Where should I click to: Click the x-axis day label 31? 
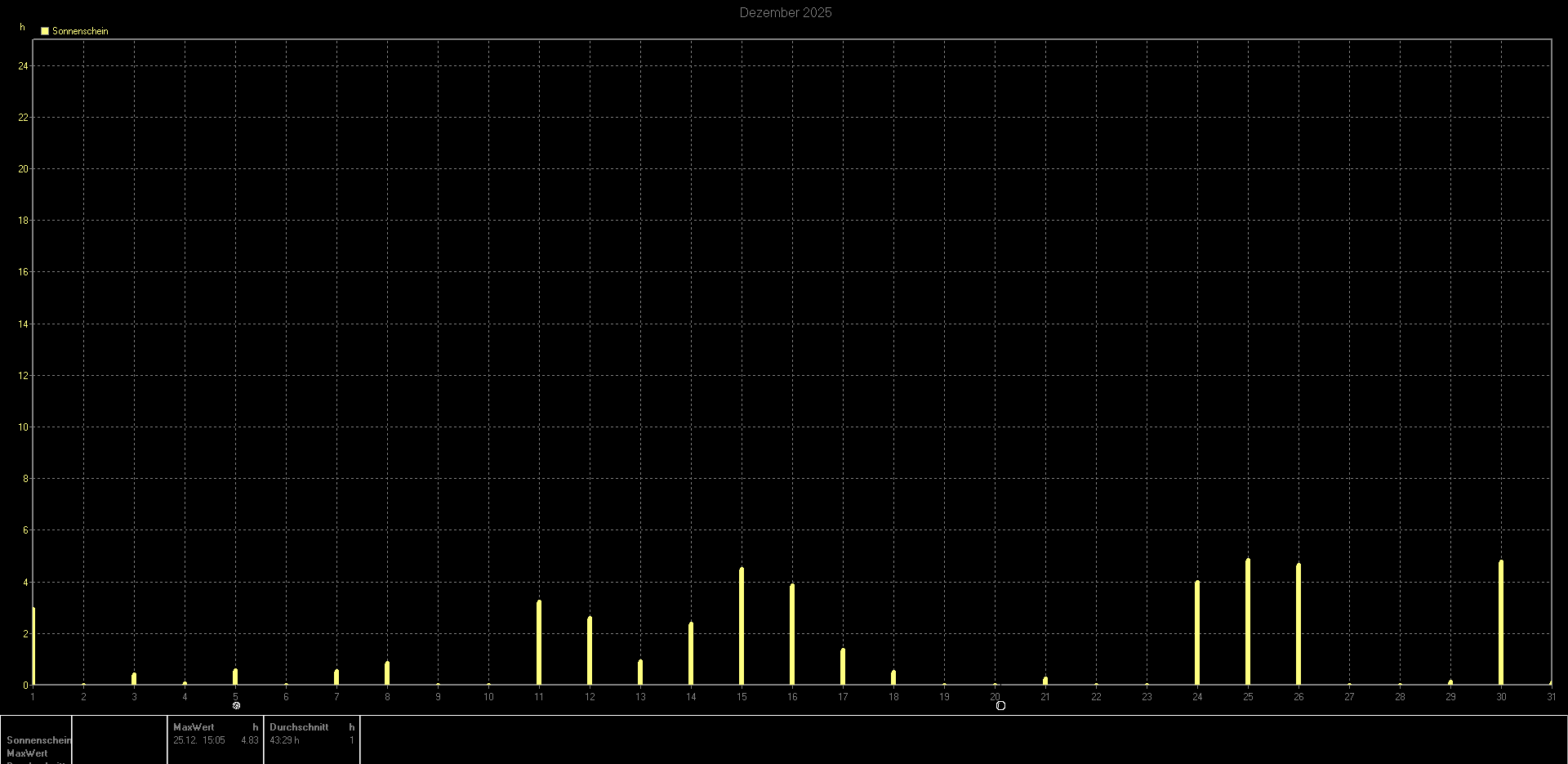click(x=1551, y=697)
